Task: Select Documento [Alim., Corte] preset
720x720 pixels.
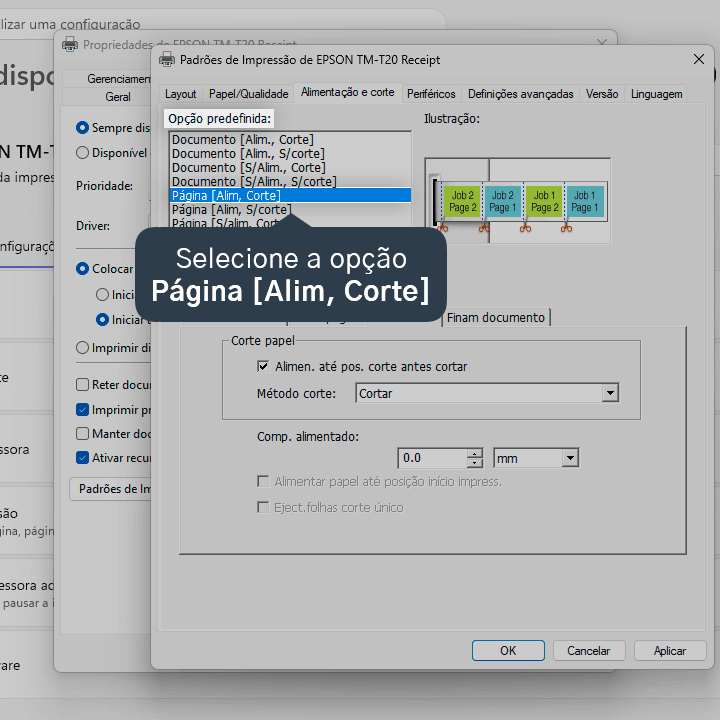Action: pyautogui.click(x=290, y=139)
